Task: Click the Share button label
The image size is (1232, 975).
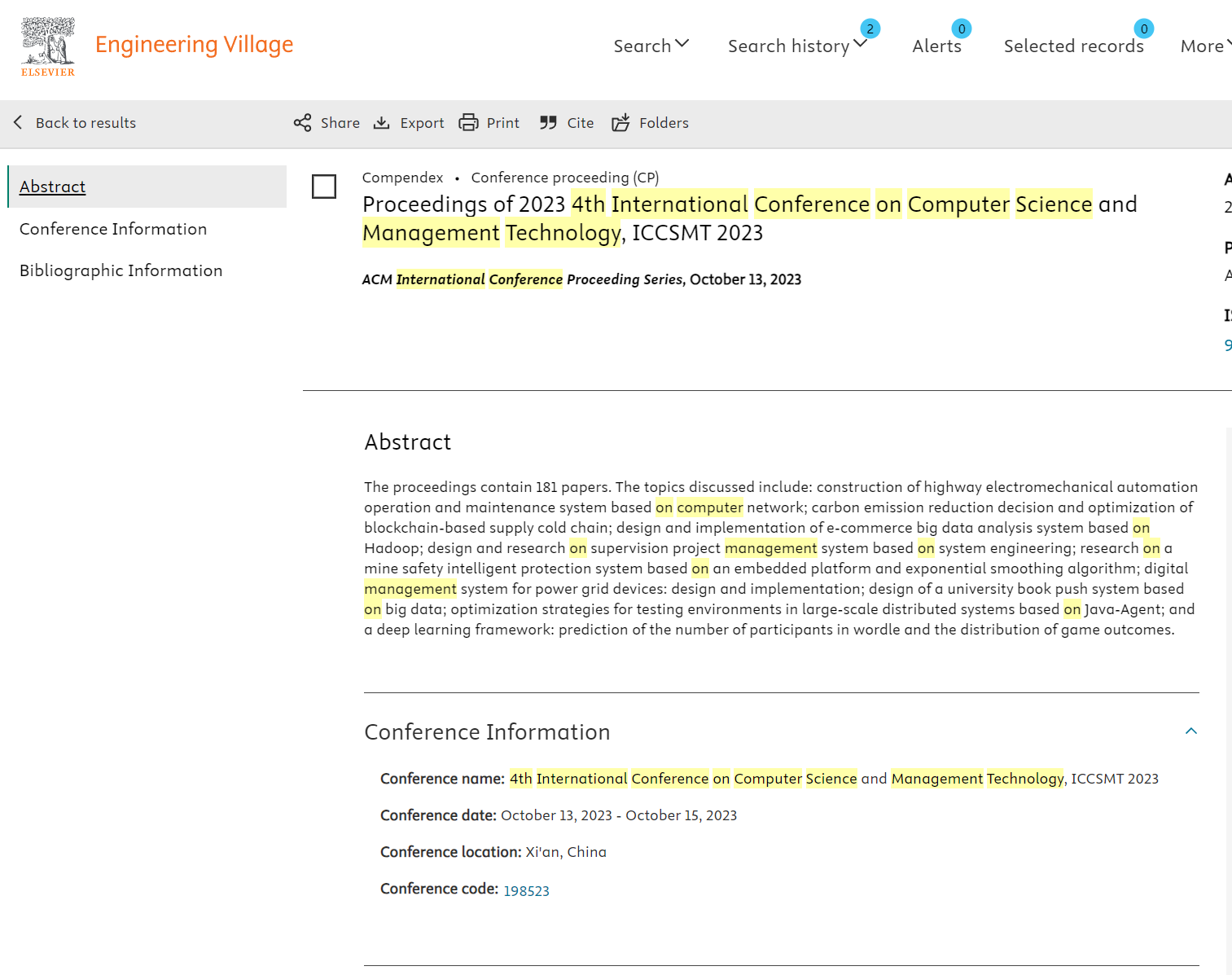Action: (x=340, y=123)
